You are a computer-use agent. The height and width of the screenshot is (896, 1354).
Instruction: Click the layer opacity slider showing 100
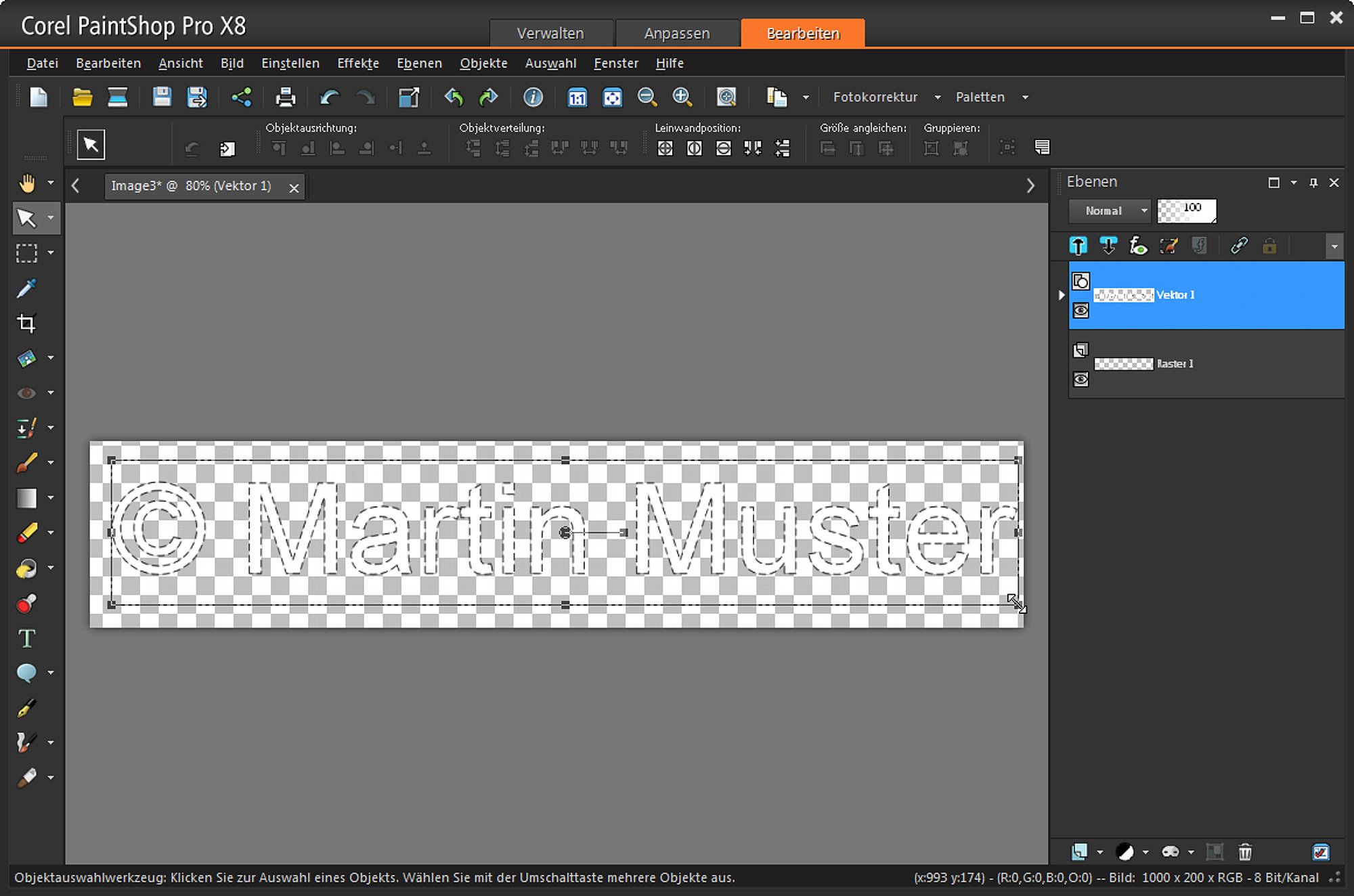[x=1187, y=210]
